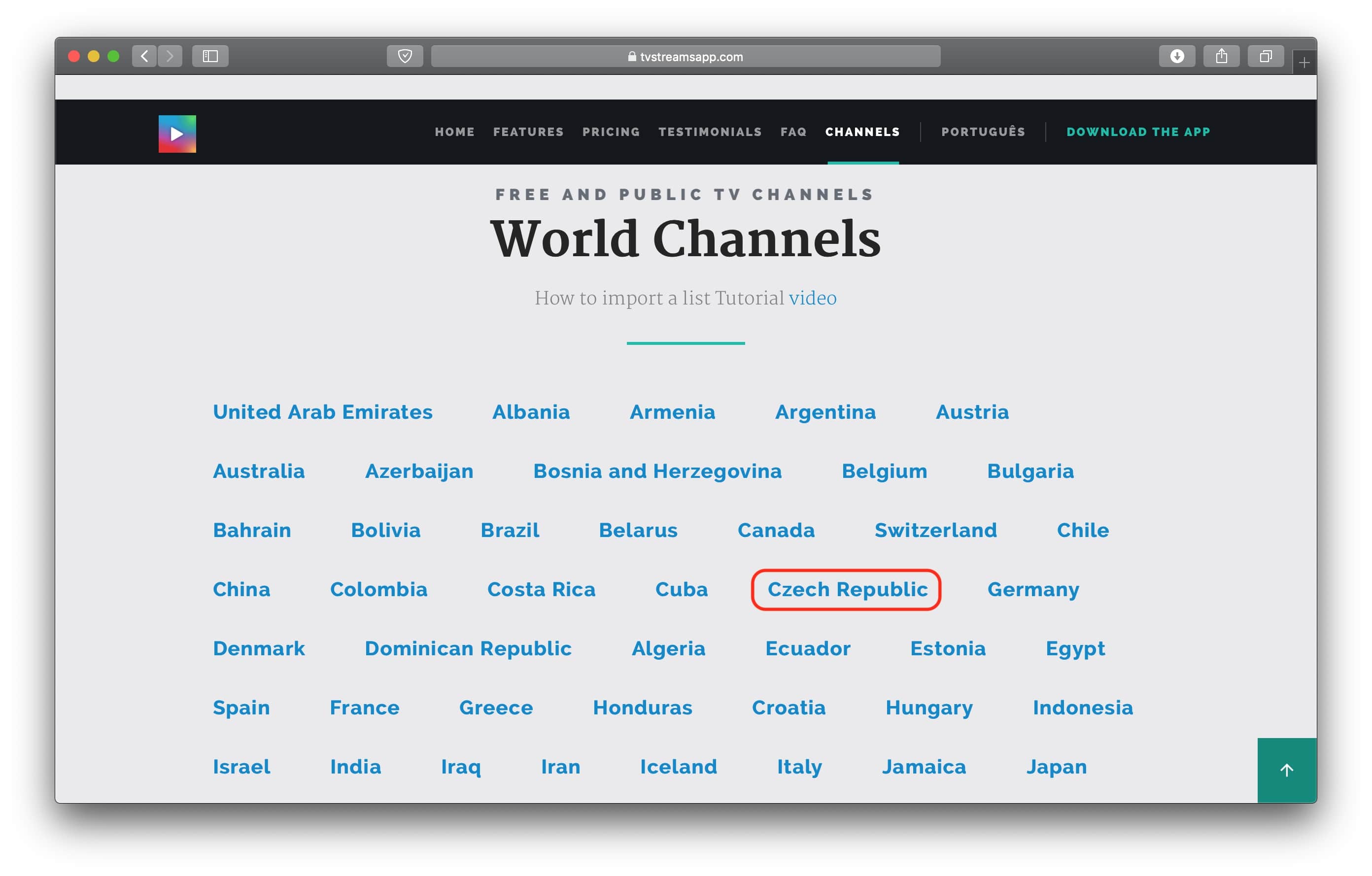Open the downloads arrow icon

[x=1176, y=56]
